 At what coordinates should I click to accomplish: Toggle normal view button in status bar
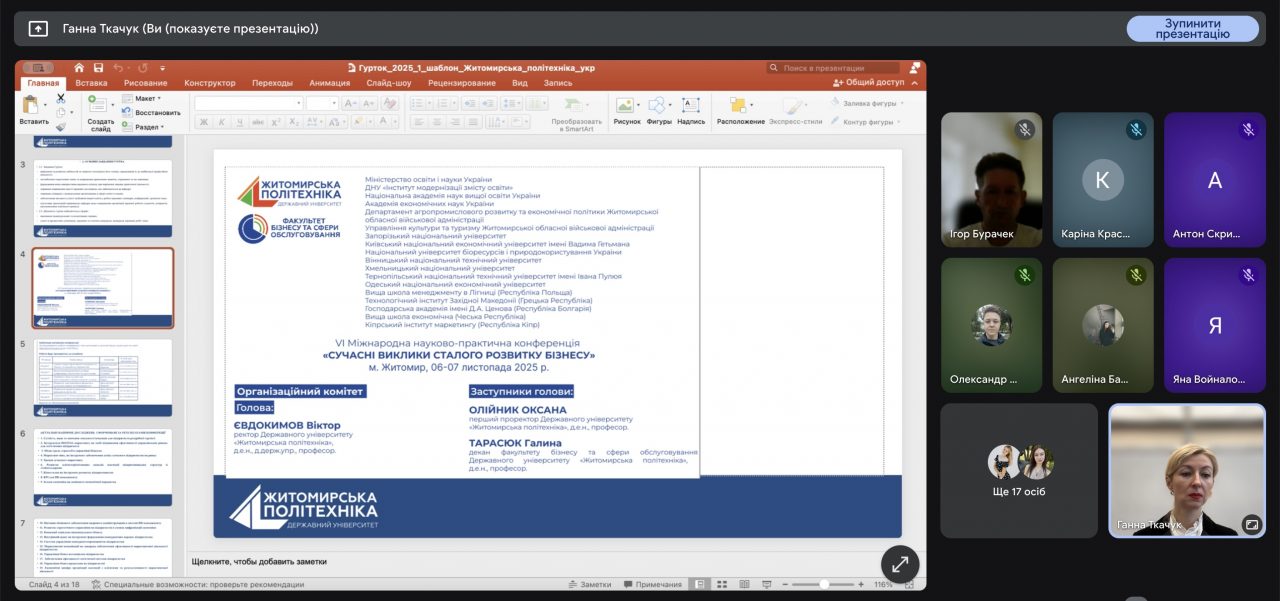click(701, 584)
